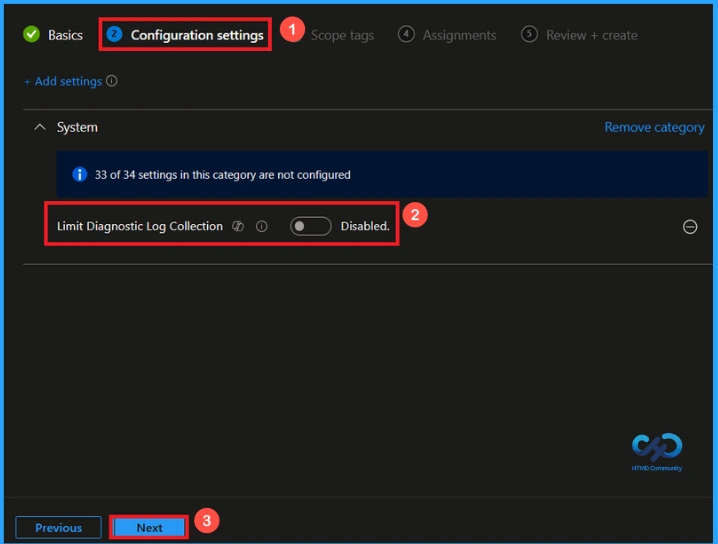Click the text '33 of 34 settings in this category are not configured'

click(223, 175)
